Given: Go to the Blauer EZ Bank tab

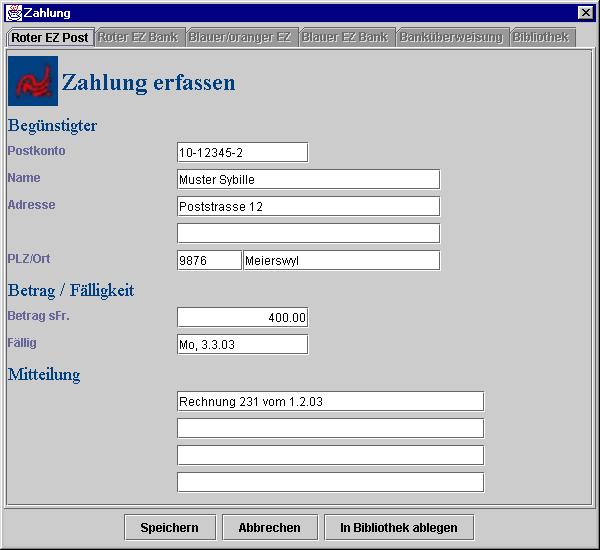Looking at the screenshot, I should (x=347, y=37).
